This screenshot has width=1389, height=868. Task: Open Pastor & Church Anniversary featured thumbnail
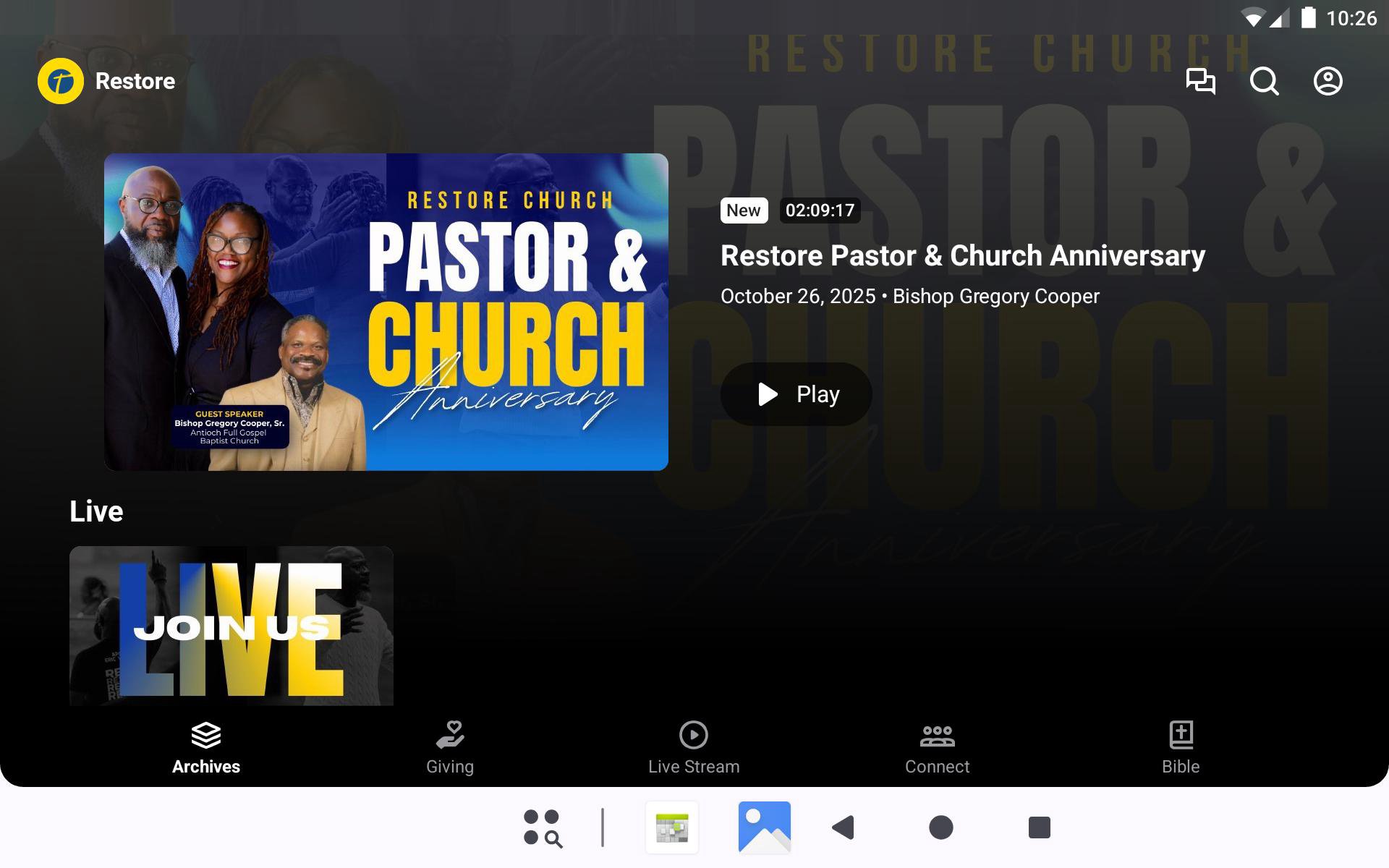[x=386, y=312]
